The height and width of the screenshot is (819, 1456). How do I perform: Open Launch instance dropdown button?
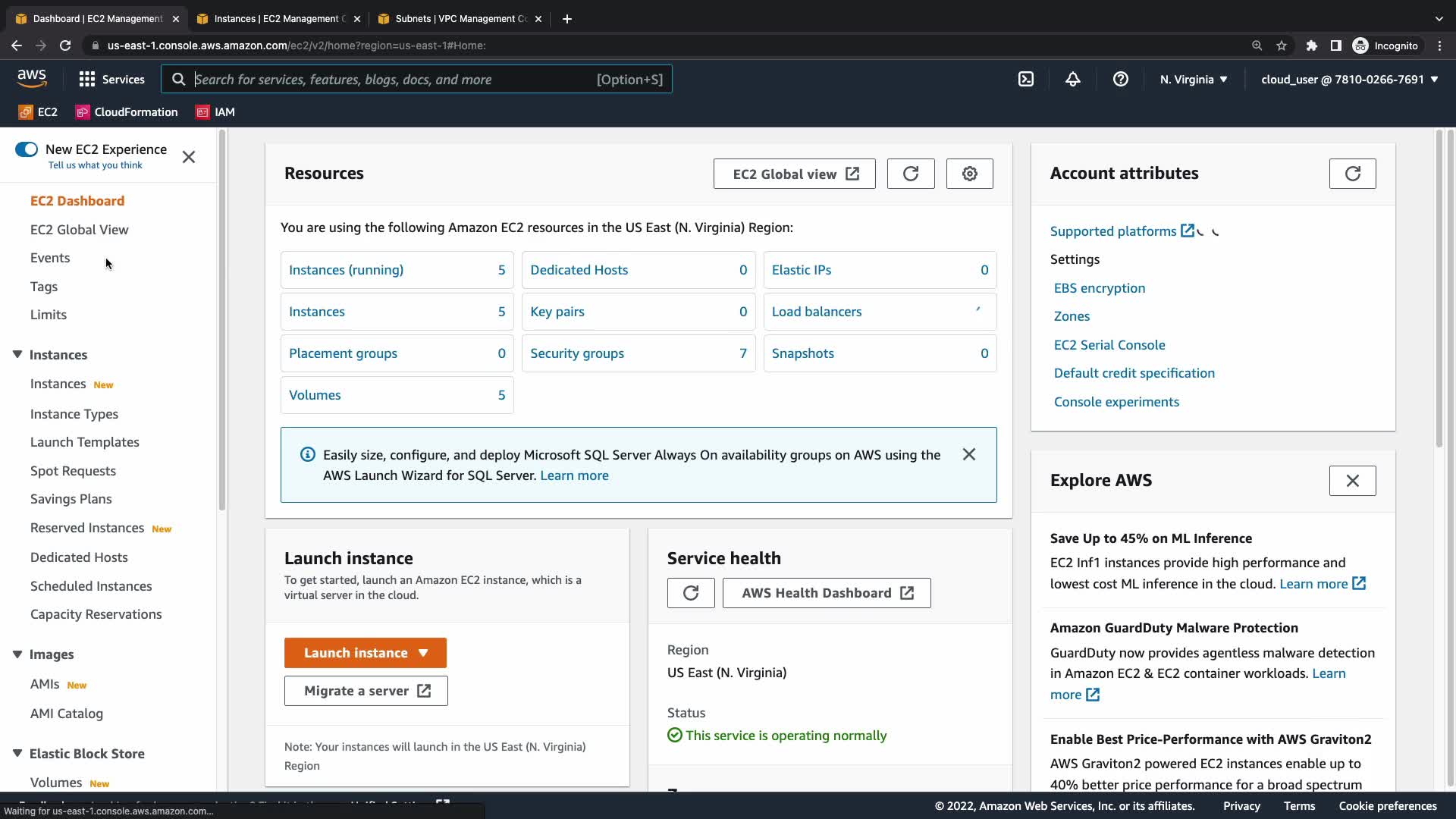coord(365,653)
